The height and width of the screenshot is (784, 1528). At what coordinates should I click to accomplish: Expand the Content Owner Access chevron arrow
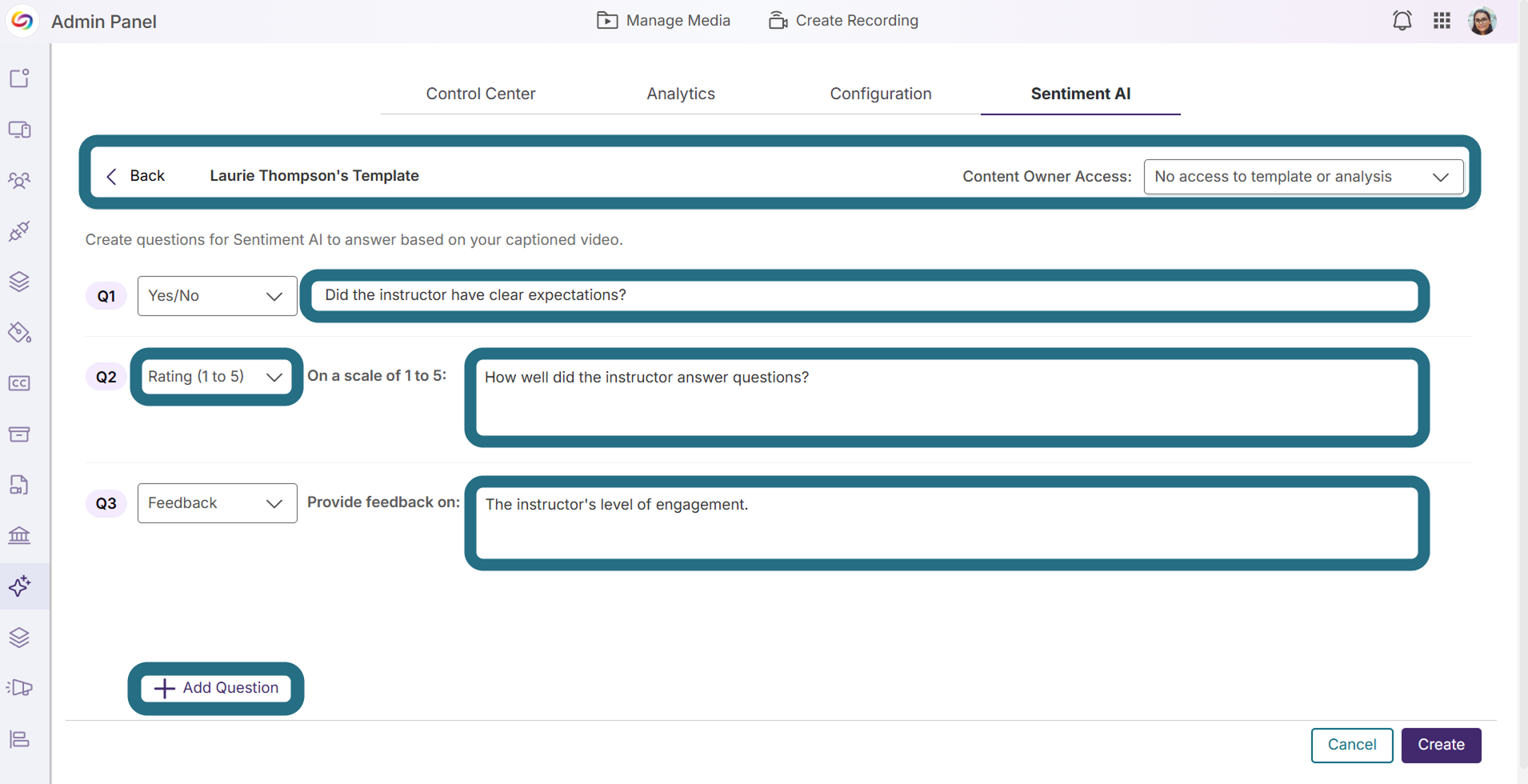(1441, 177)
